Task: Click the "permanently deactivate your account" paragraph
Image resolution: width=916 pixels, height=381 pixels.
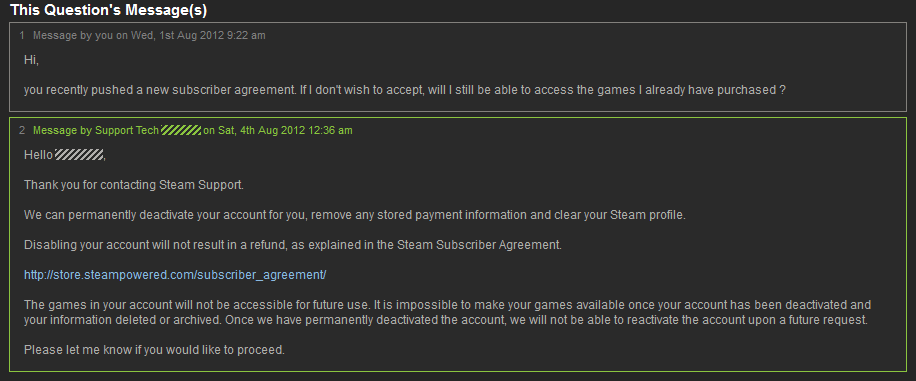Action: [x=355, y=215]
